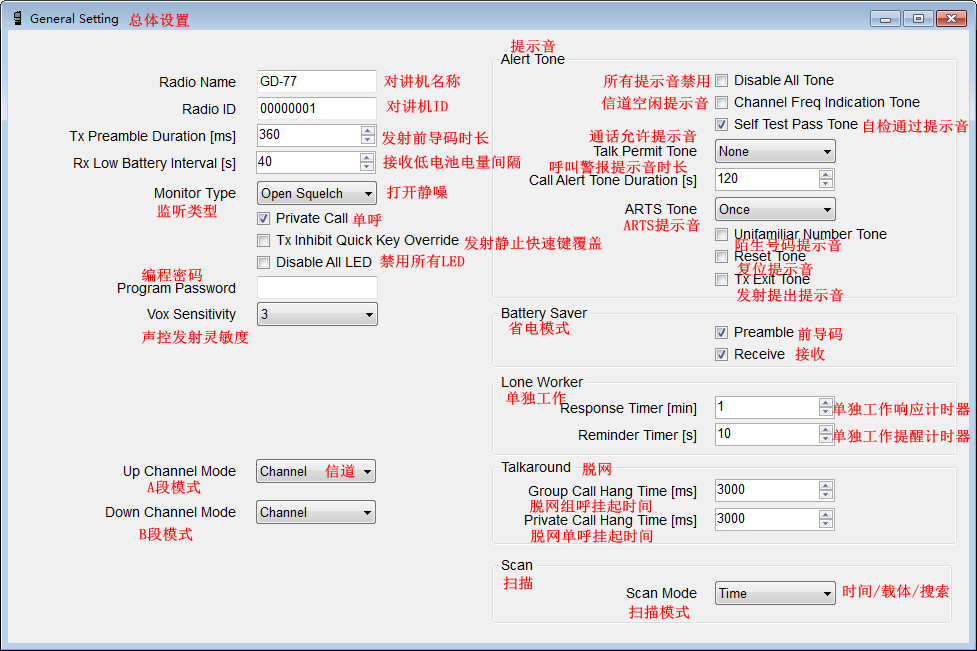The image size is (977, 651).
Task: Increase Private Call Hang Time value
Action: click(825, 514)
